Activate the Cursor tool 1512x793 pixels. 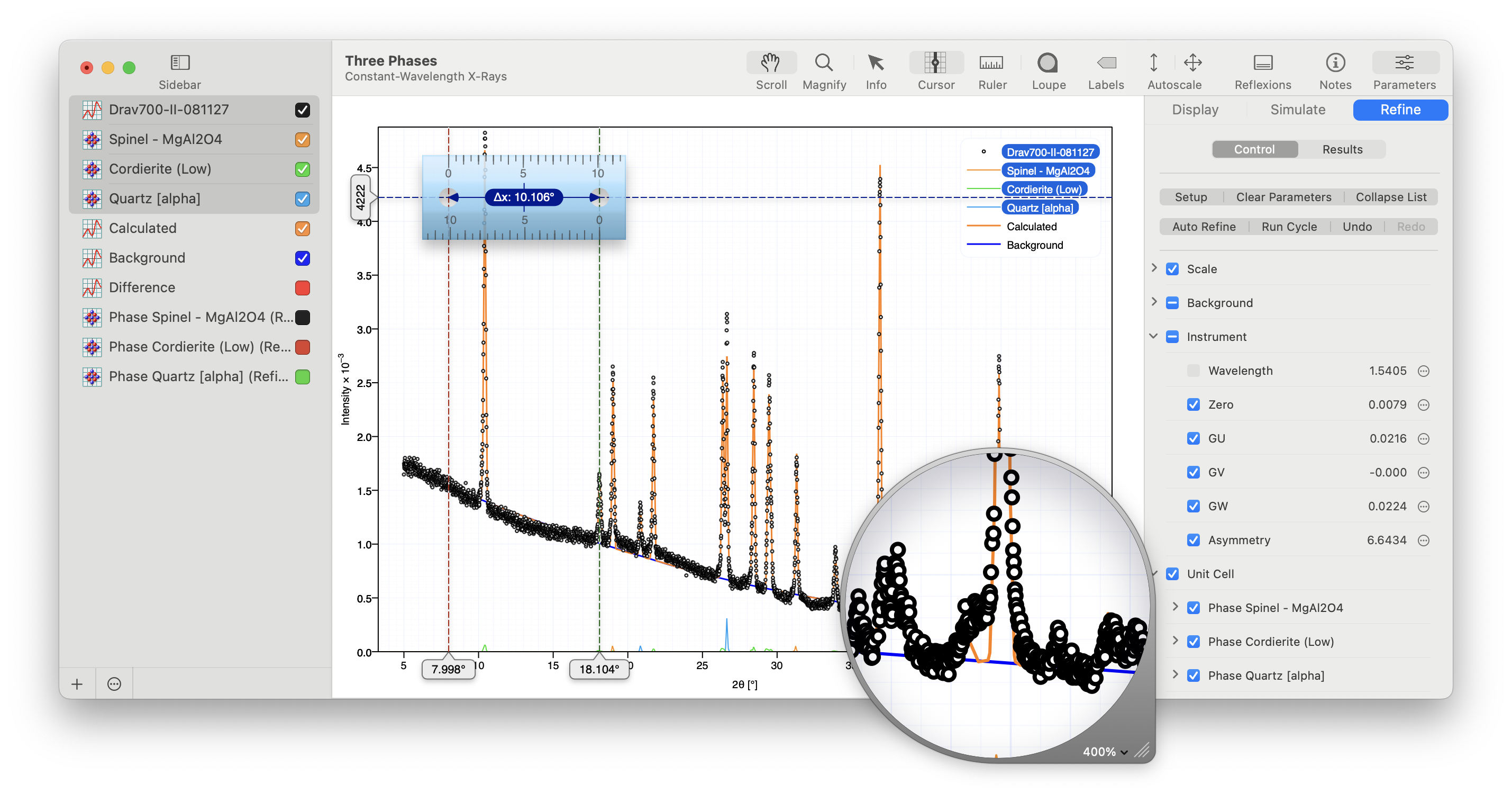pyautogui.click(x=935, y=62)
